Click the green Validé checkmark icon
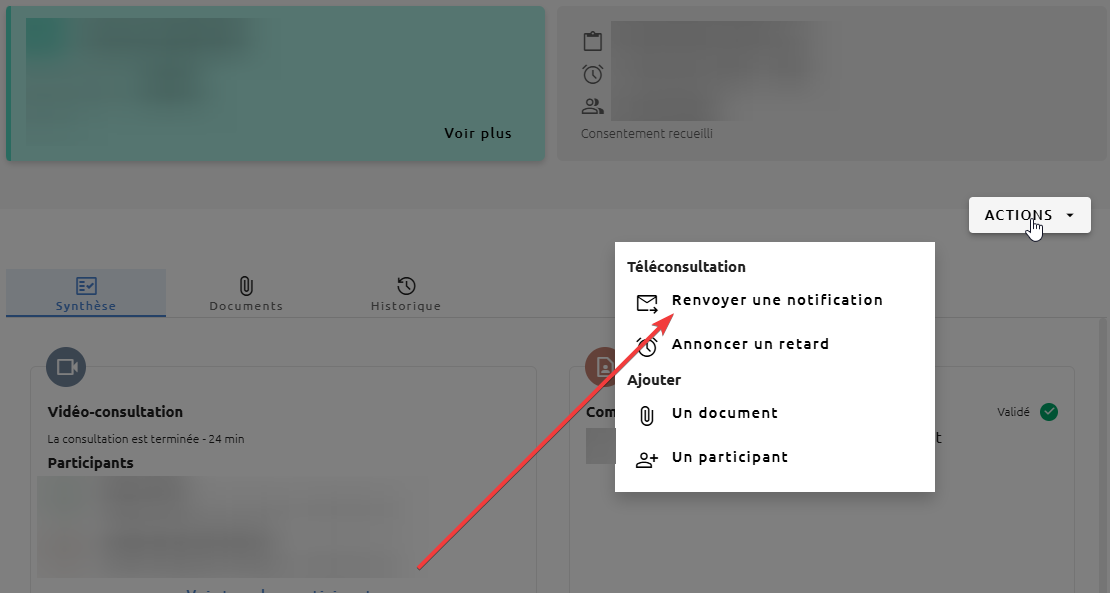The height and width of the screenshot is (593, 1110). click(1049, 412)
